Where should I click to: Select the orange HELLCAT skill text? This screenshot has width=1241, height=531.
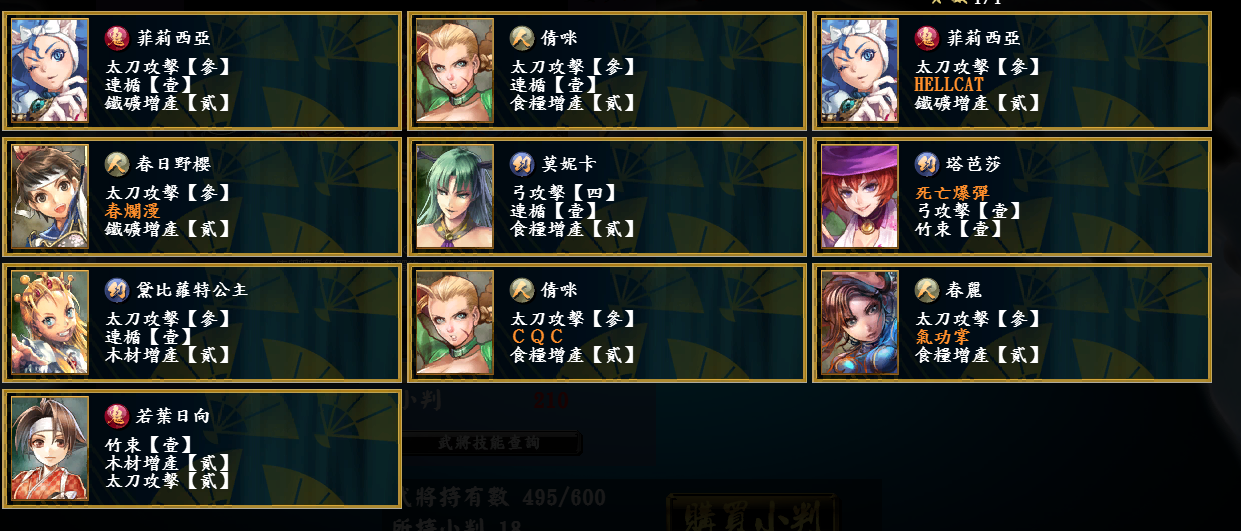point(949,85)
